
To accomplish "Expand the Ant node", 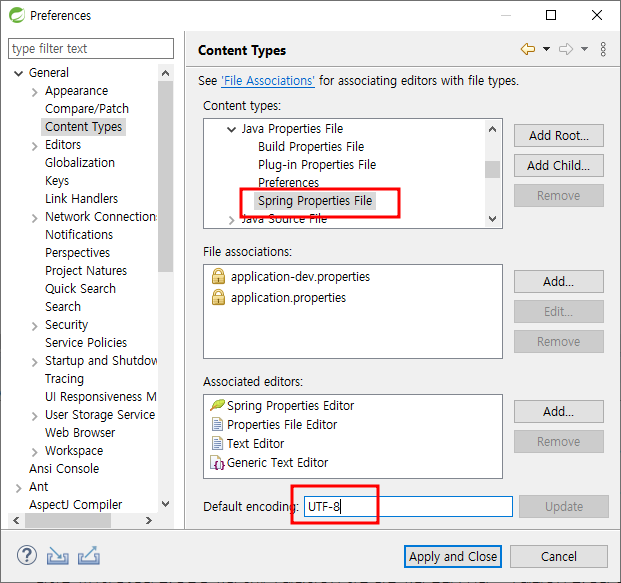I will [x=18, y=488].
